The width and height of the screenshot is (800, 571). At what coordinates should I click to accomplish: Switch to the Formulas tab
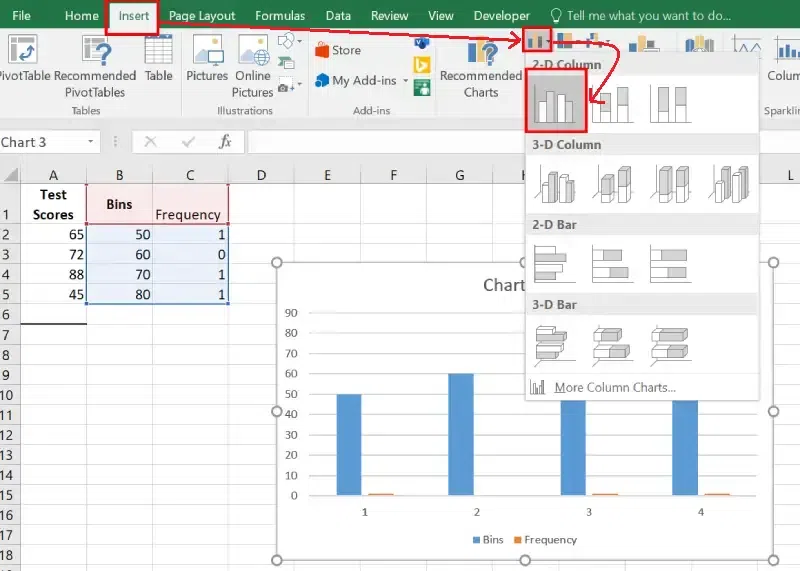tap(280, 16)
